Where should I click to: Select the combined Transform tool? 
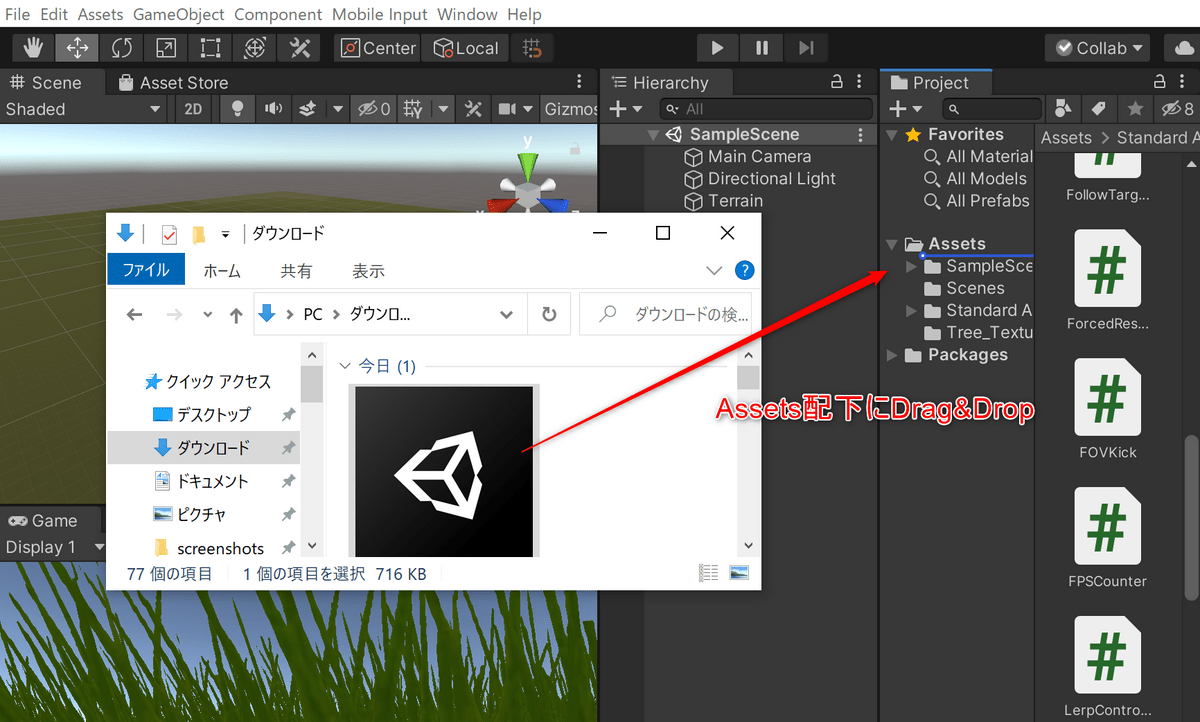pyautogui.click(x=255, y=48)
